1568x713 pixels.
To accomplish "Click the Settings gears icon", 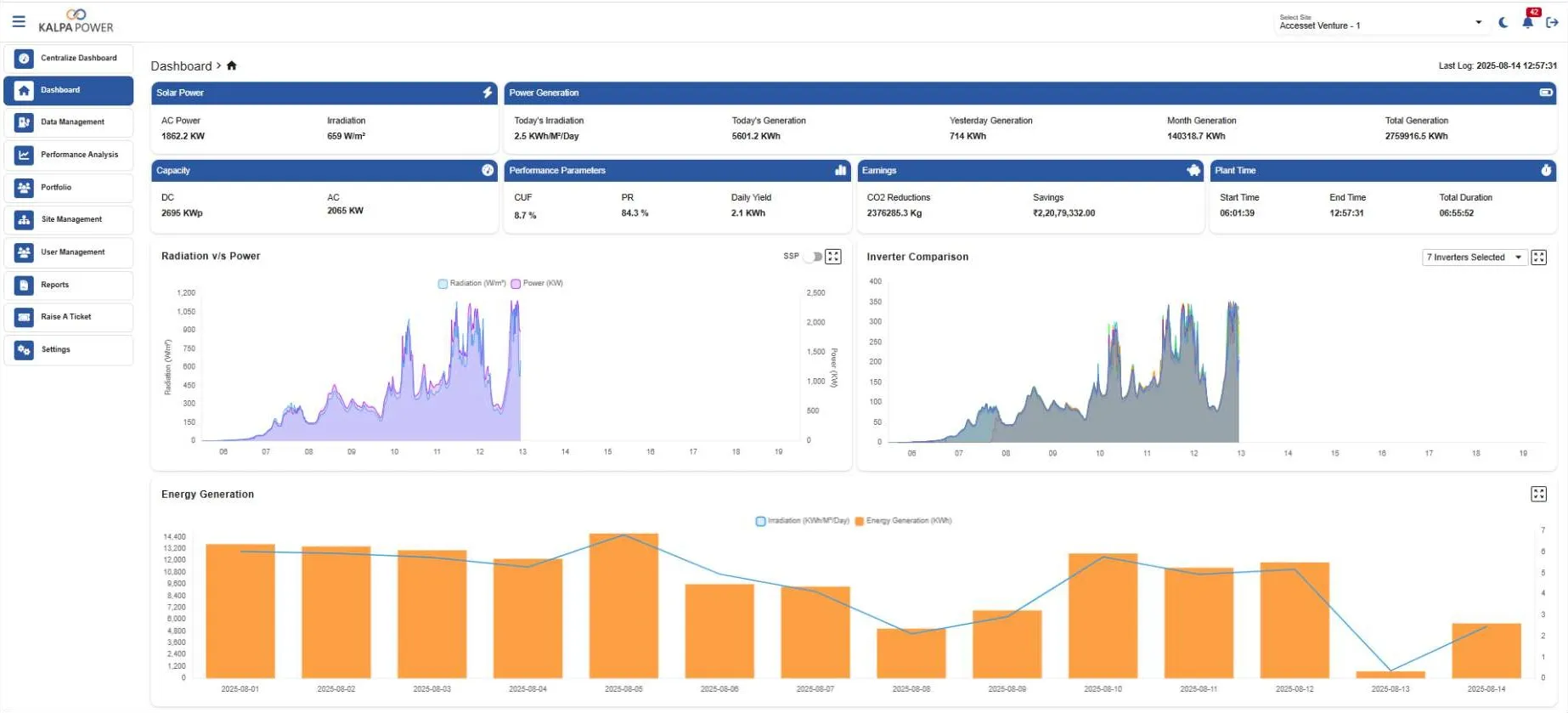I will pos(24,350).
